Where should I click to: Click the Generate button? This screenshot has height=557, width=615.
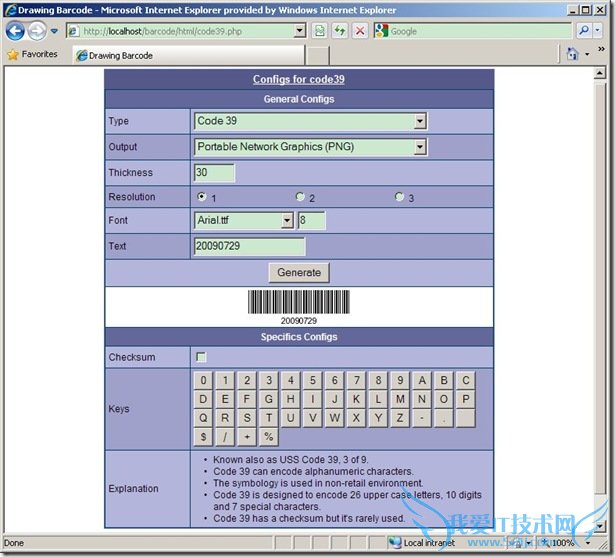[299, 272]
